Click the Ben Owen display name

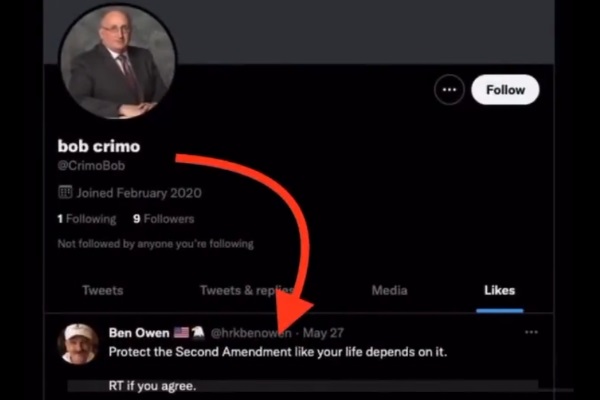click(139, 332)
